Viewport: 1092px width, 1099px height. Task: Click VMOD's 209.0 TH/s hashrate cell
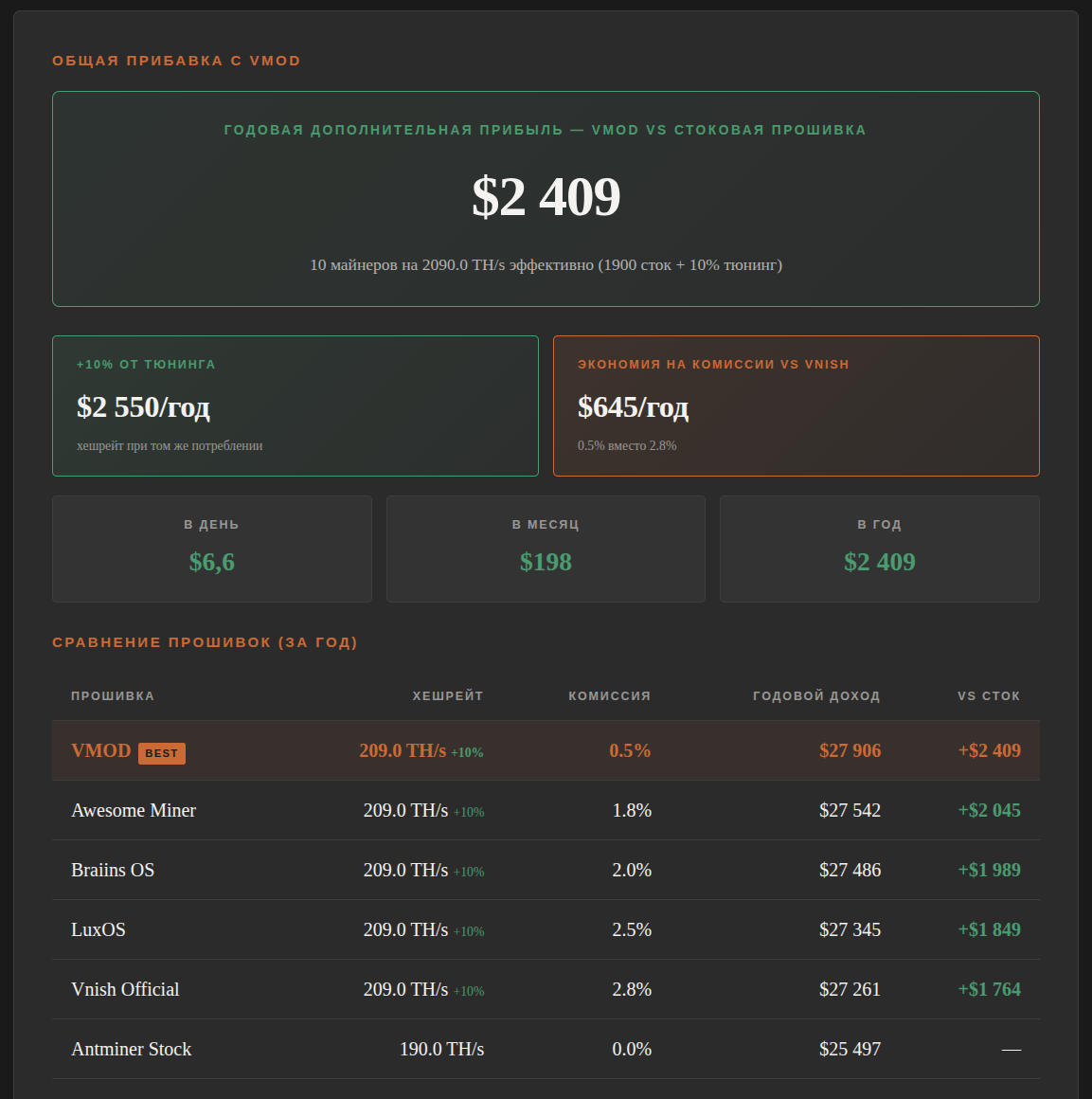tap(421, 750)
